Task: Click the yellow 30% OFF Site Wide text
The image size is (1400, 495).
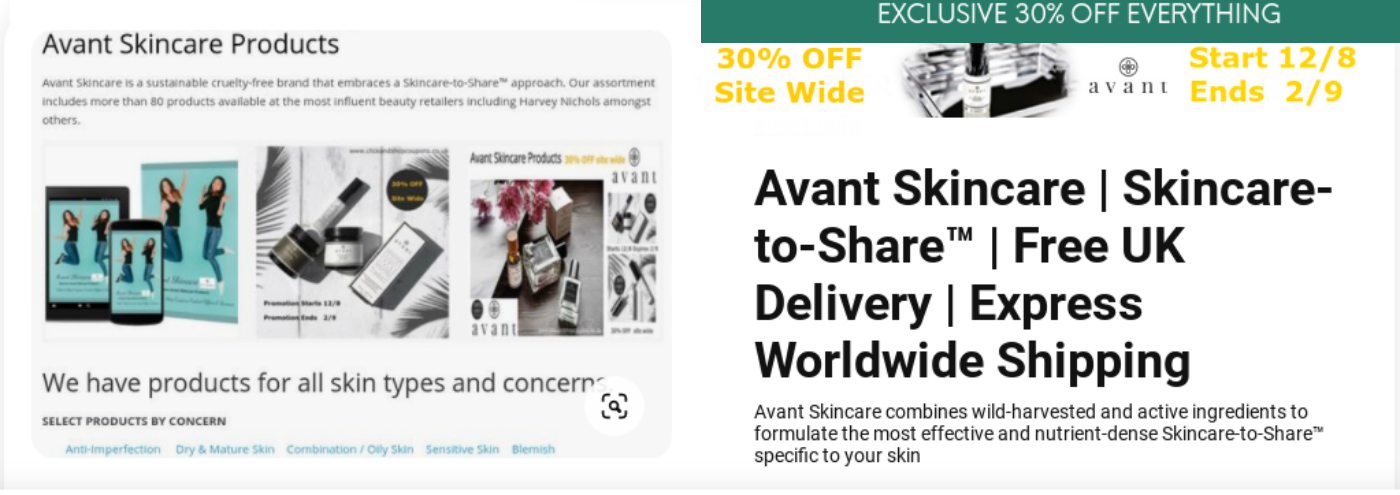Action: tap(790, 75)
